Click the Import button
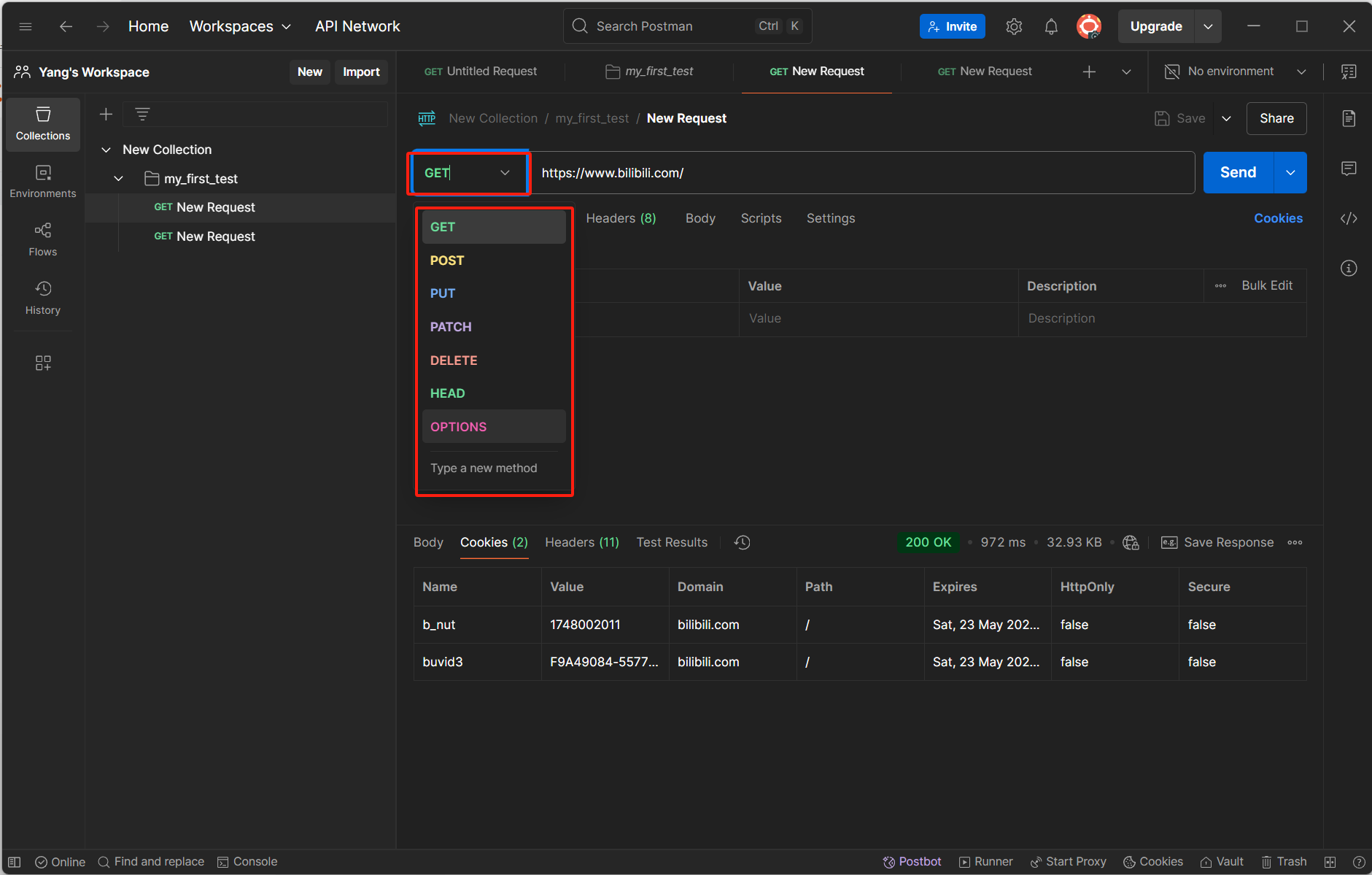Viewport: 1372px width, 875px height. click(x=361, y=72)
